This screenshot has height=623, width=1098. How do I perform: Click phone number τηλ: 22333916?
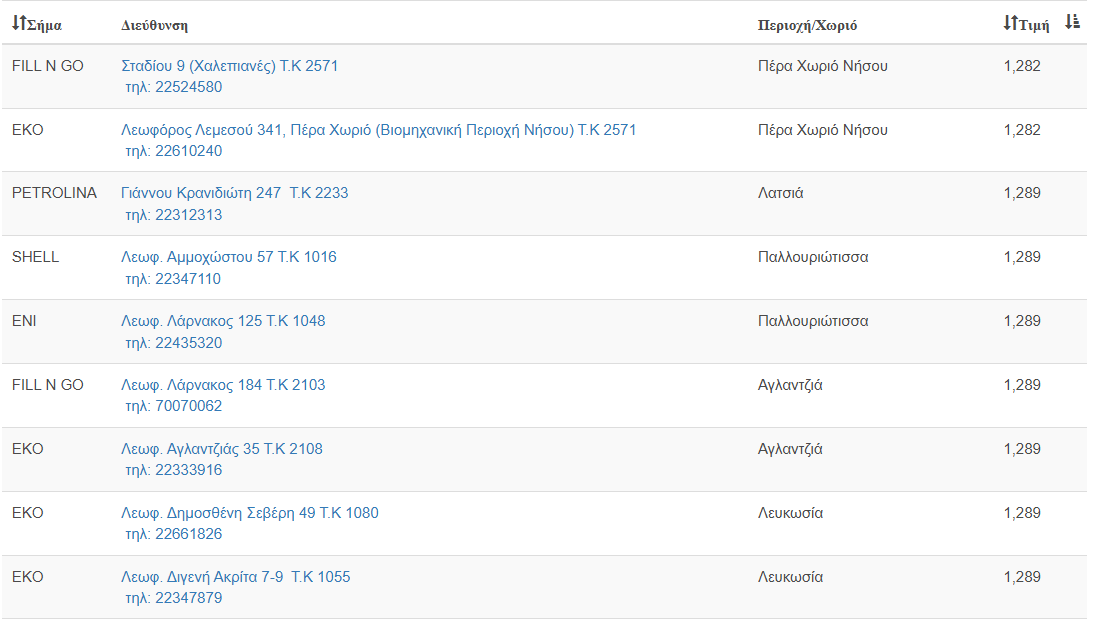pos(174,470)
